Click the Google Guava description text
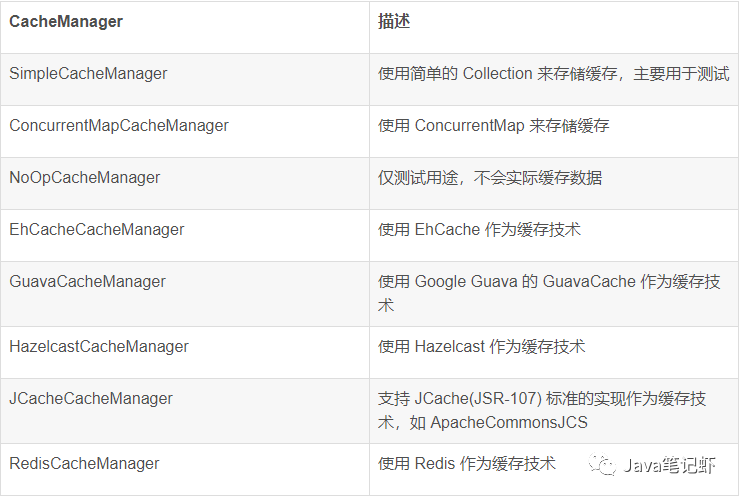Viewport: 739px width, 497px height. click(x=549, y=293)
